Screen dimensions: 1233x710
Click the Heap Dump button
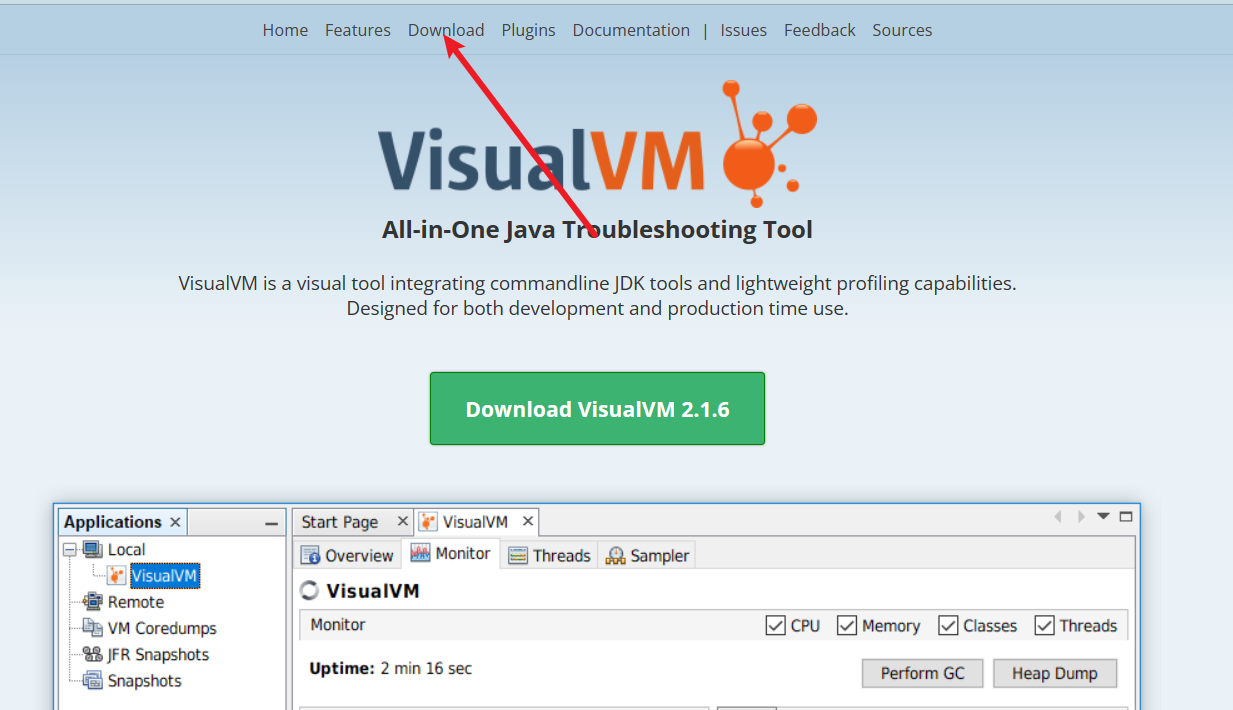point(1055,673)
